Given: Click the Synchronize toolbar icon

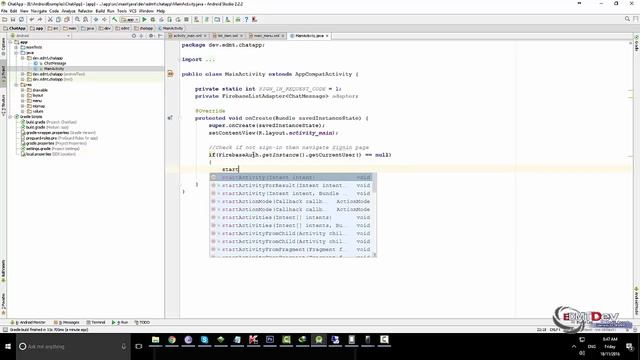Looking at the screenshot, I should tap(21, 20).
